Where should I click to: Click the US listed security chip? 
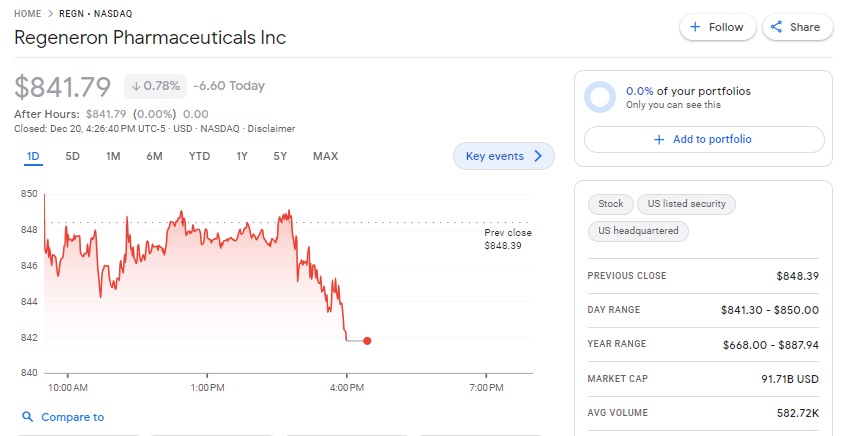685,204
